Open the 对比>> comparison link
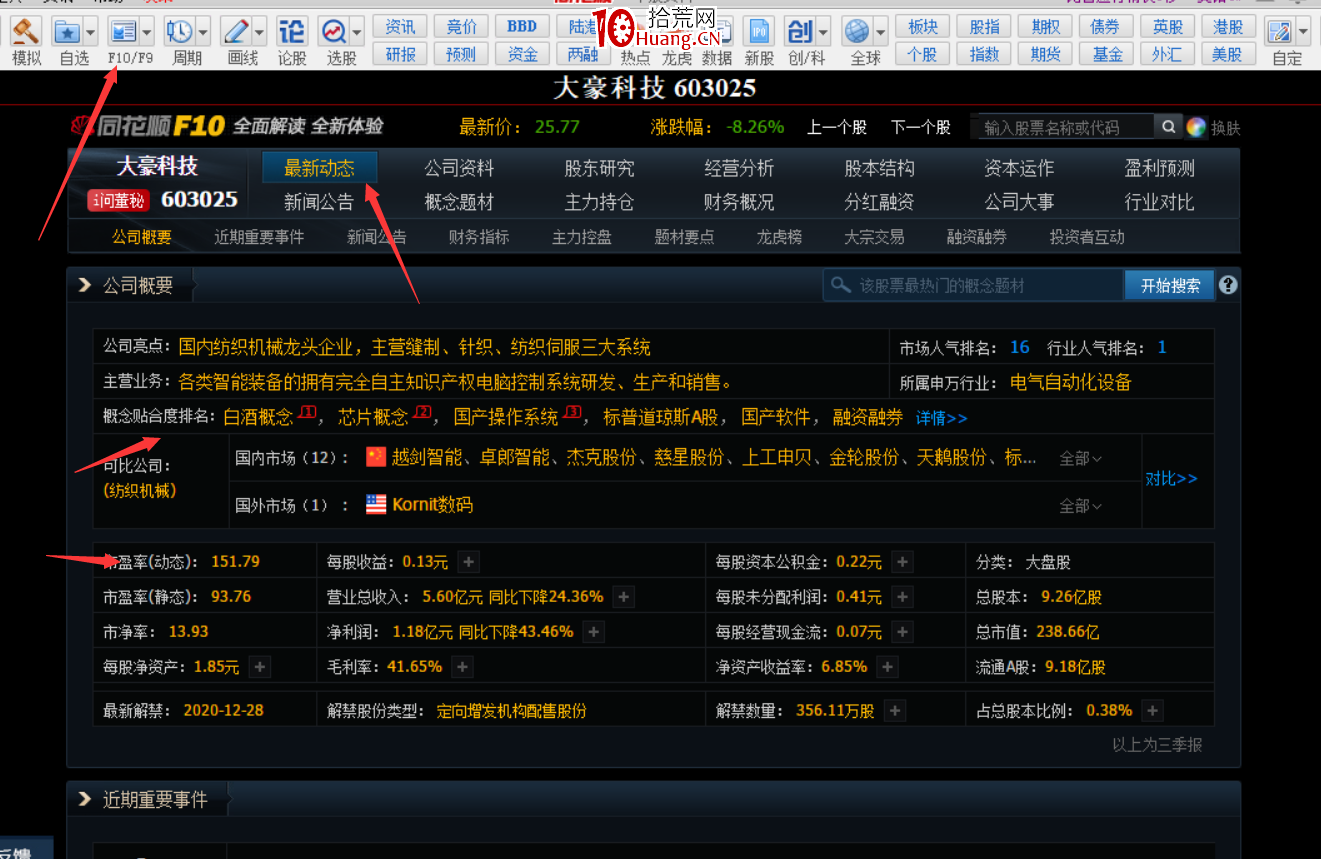 point(1171,479)
